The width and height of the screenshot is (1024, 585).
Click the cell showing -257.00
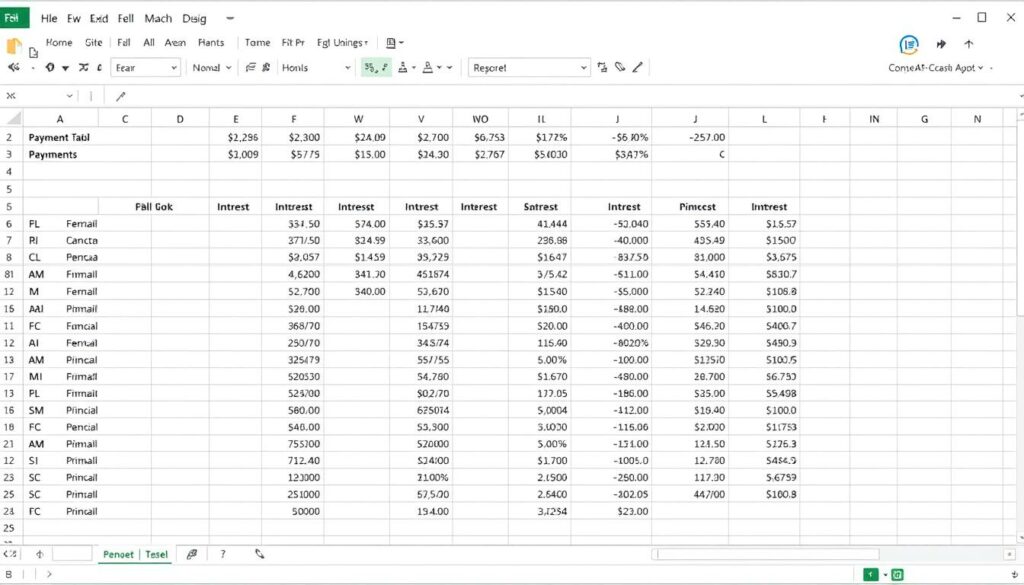tap(690, 138)
